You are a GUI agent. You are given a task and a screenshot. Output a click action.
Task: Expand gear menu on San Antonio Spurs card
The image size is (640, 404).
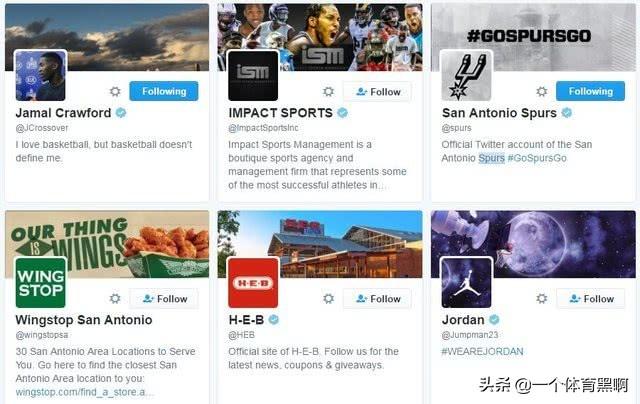click(x=542, y=91)
